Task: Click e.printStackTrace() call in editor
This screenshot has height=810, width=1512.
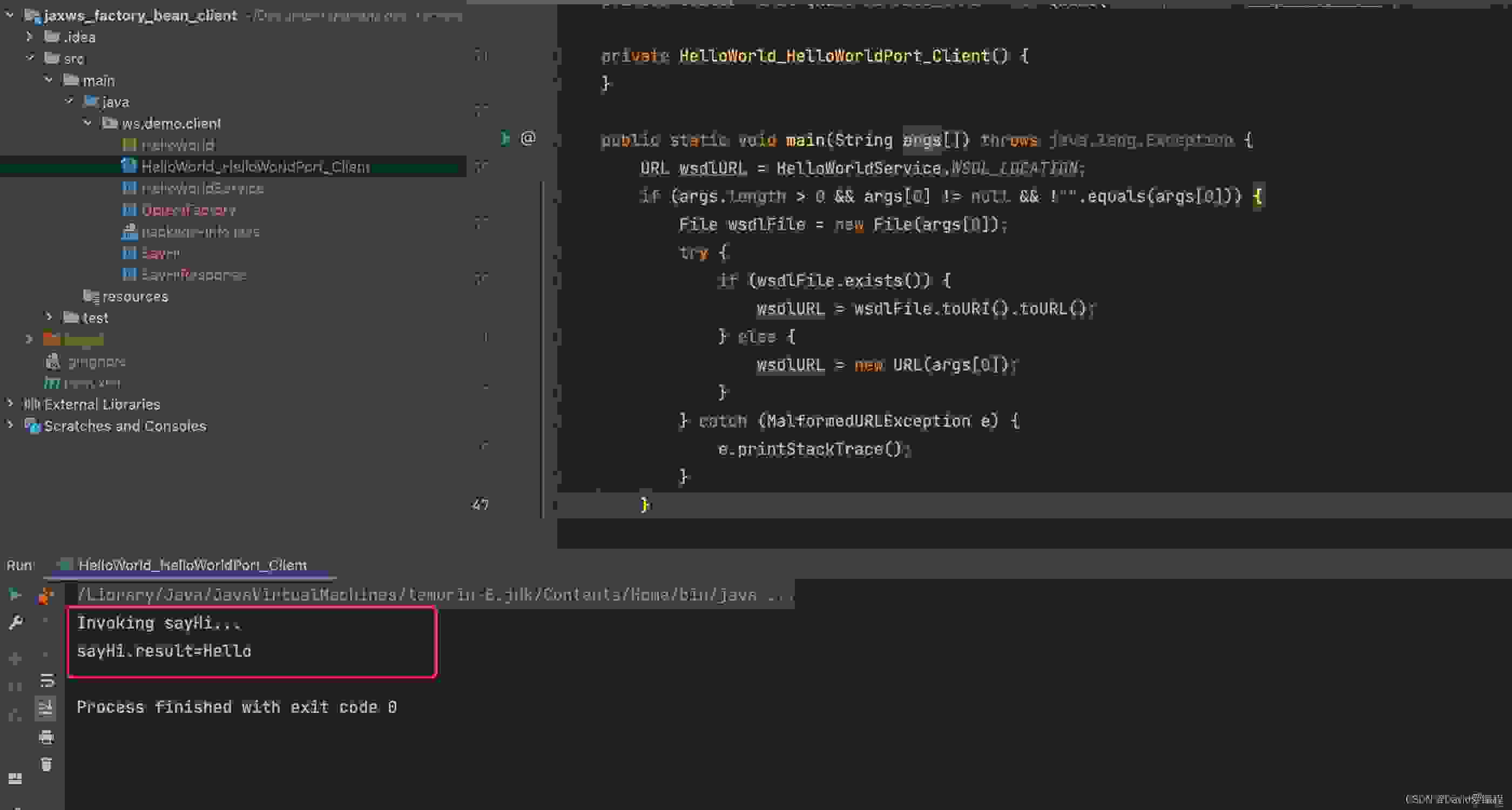Action: (x=810, y=449)
